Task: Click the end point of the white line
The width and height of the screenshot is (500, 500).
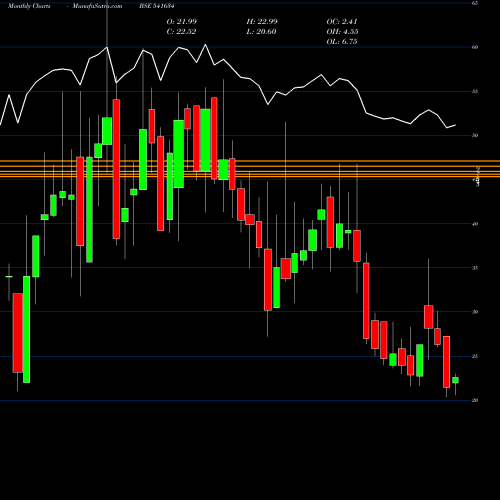Action: click(455, 125)
